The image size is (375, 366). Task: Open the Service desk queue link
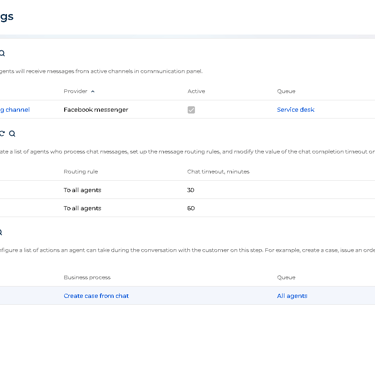[x=295, y=110]
